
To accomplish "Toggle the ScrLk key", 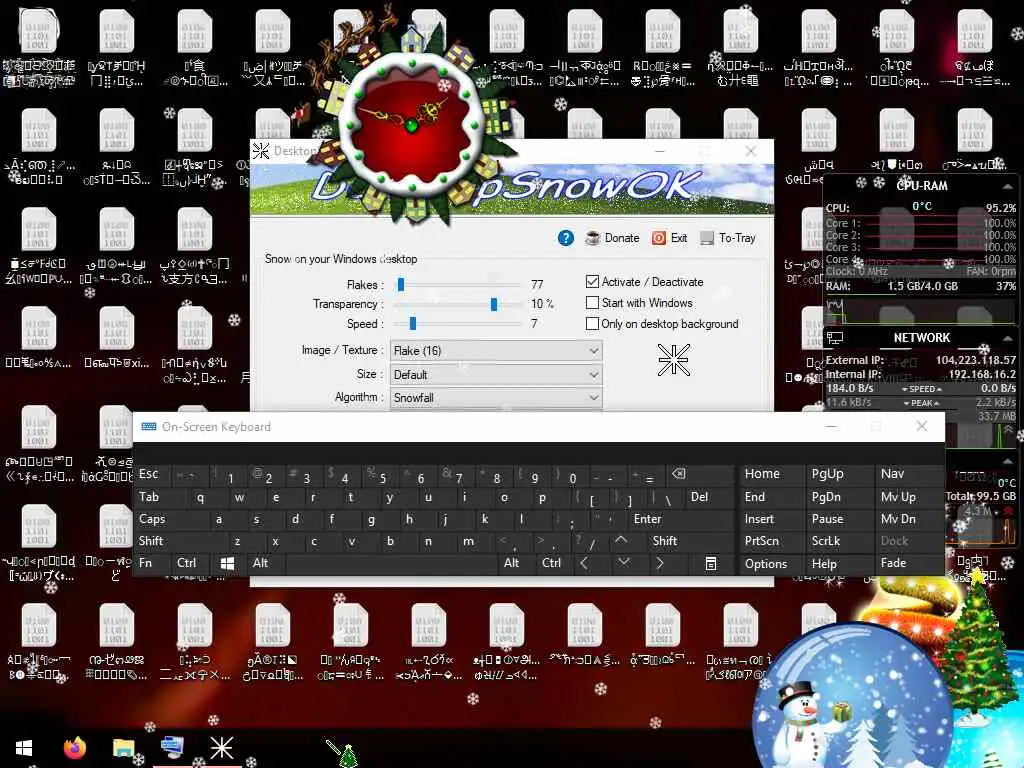I will point(839,541).
